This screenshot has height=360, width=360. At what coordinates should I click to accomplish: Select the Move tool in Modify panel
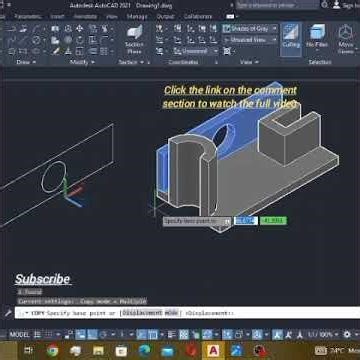click(x=79, y=29)
